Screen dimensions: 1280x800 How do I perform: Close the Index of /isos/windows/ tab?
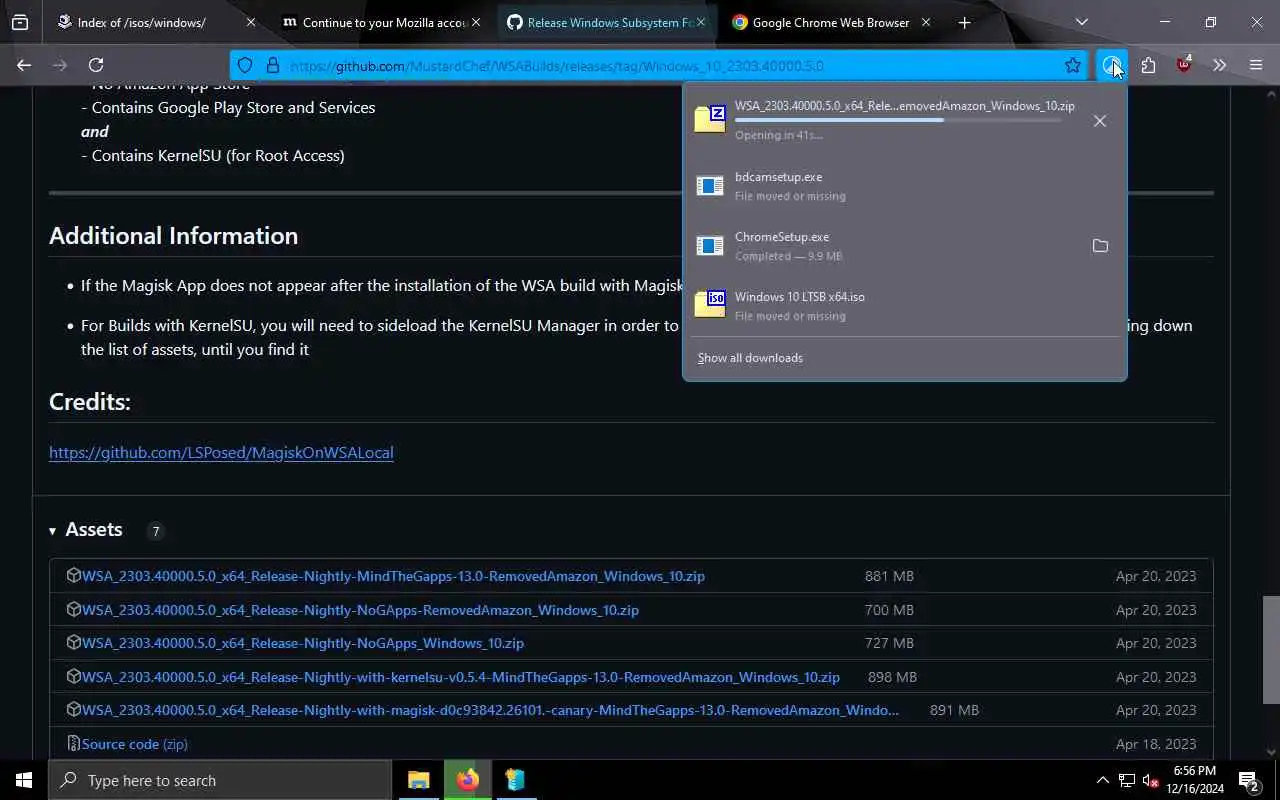click(x=251, y=22)
